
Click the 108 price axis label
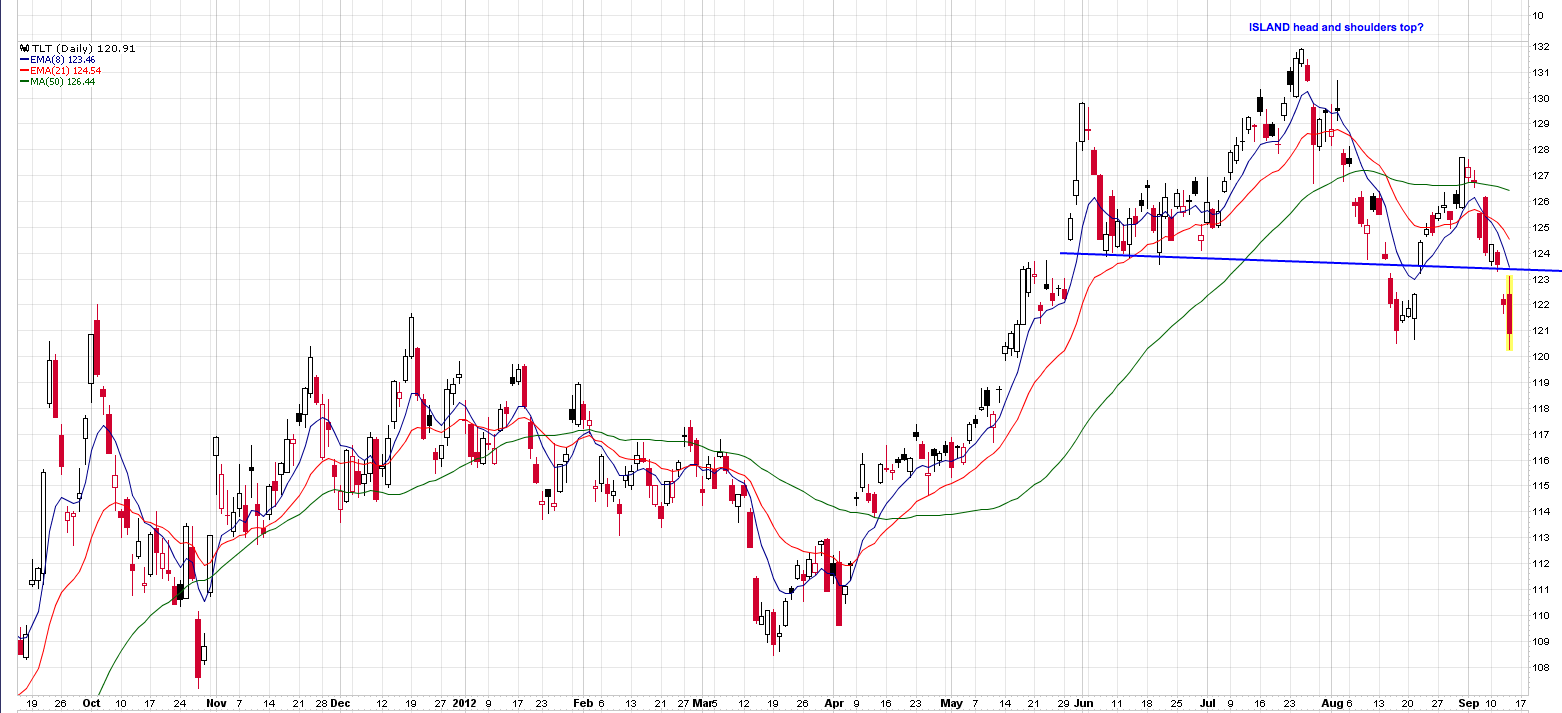(1542, 667)
